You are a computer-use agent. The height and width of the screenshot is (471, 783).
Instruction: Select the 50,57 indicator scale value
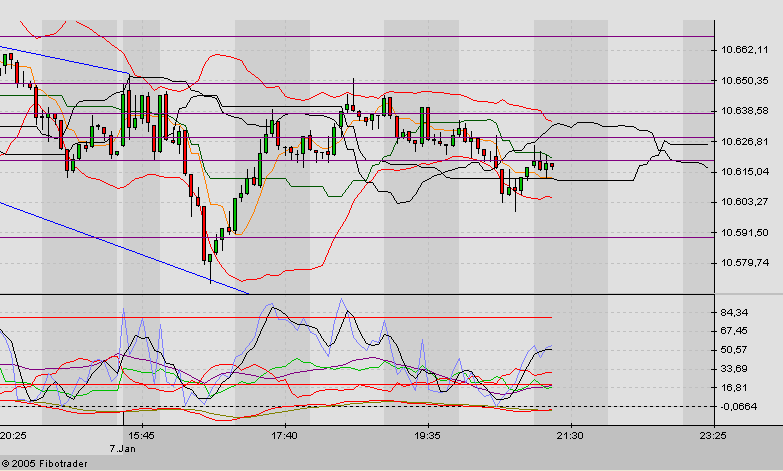tap(735, 350)
